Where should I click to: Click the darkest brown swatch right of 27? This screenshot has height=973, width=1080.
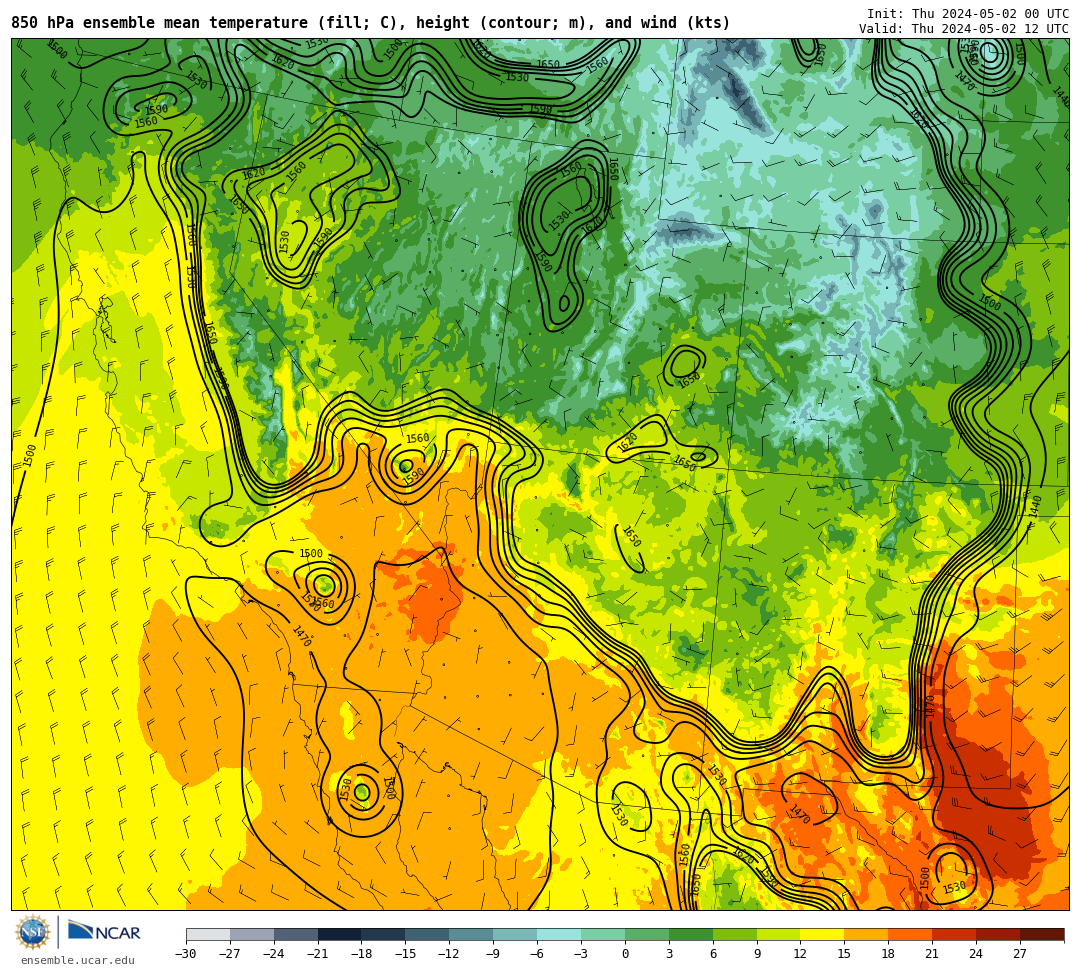(1041, 934)
